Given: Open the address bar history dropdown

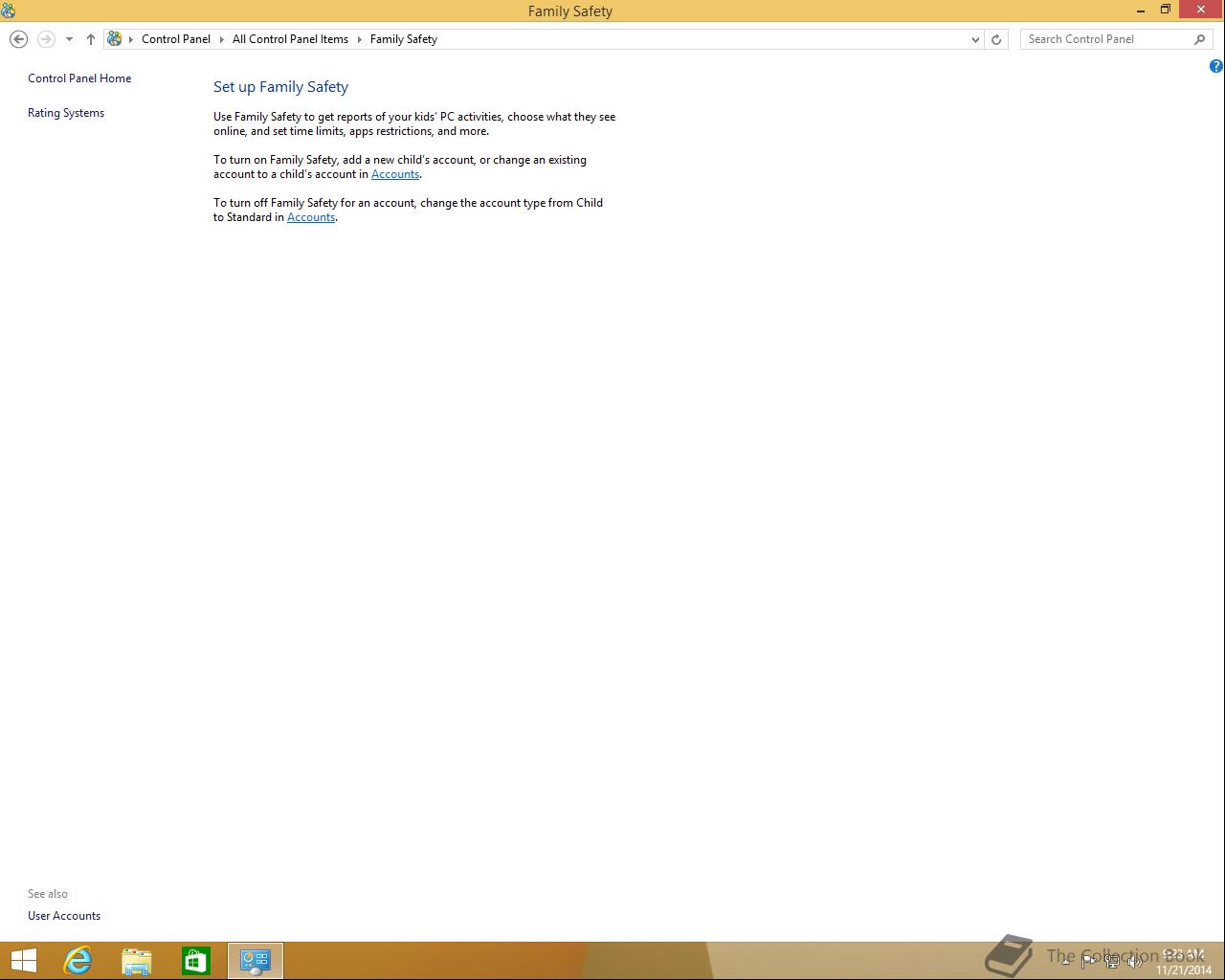Looking at the screenshot, I should point(975,39).
